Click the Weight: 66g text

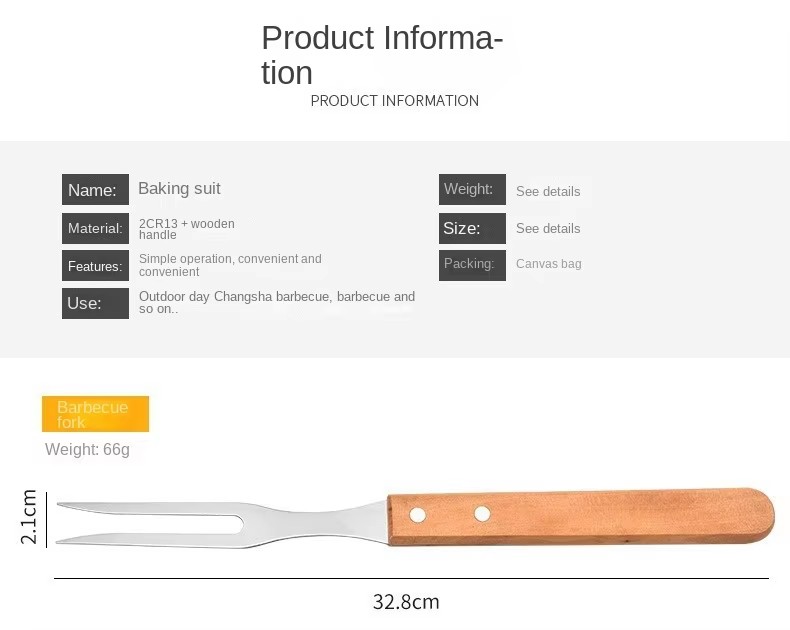pyautogui.click(x=87, y=449)
